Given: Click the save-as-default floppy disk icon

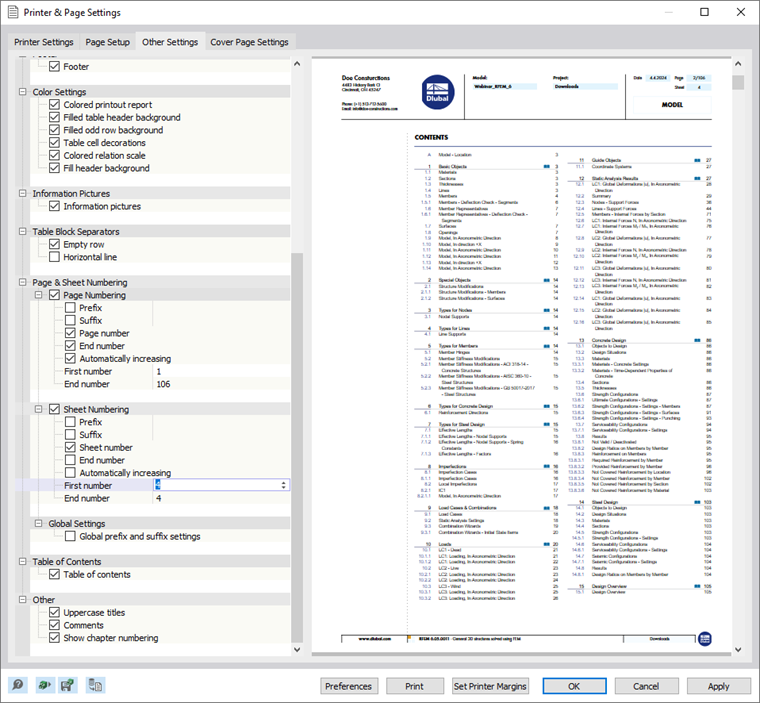Looking at the screenshot, I should (68, 685).
